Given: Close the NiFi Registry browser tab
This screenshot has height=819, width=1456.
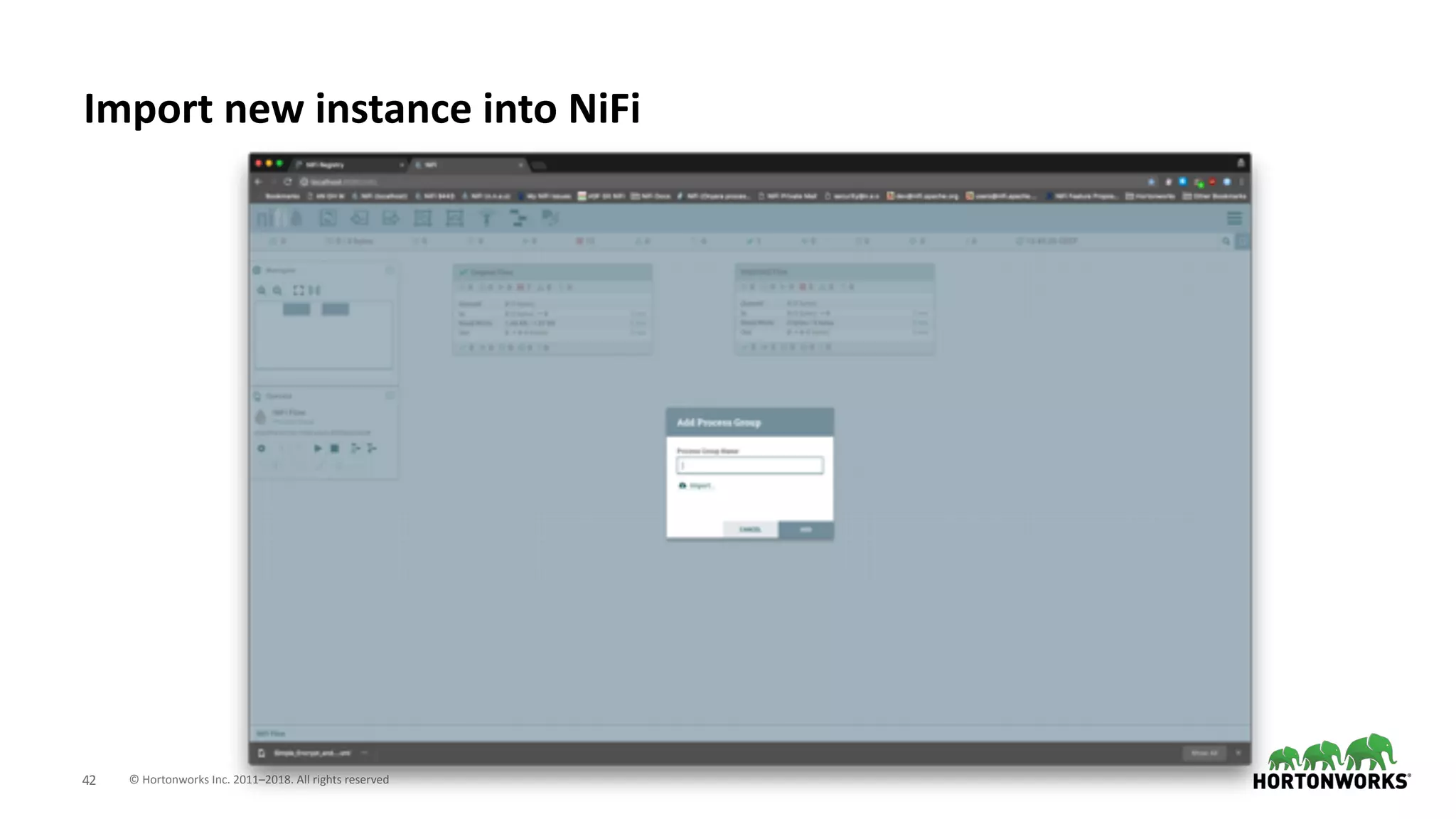Looking at the screenshot, I should pos(402,165).
